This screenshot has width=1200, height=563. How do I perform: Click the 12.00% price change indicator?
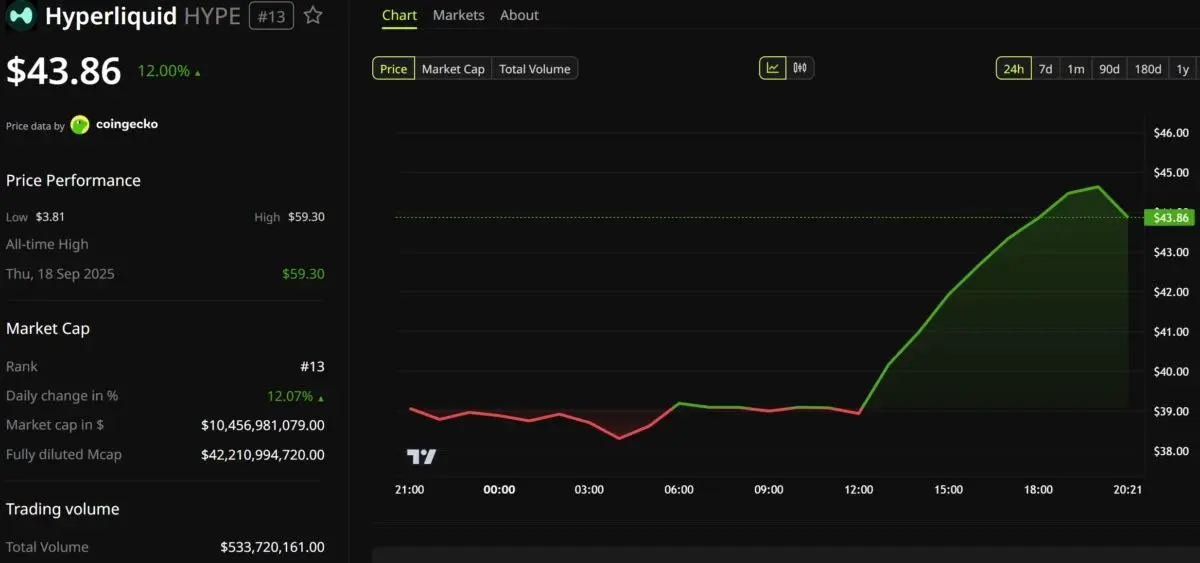point(169,71)
